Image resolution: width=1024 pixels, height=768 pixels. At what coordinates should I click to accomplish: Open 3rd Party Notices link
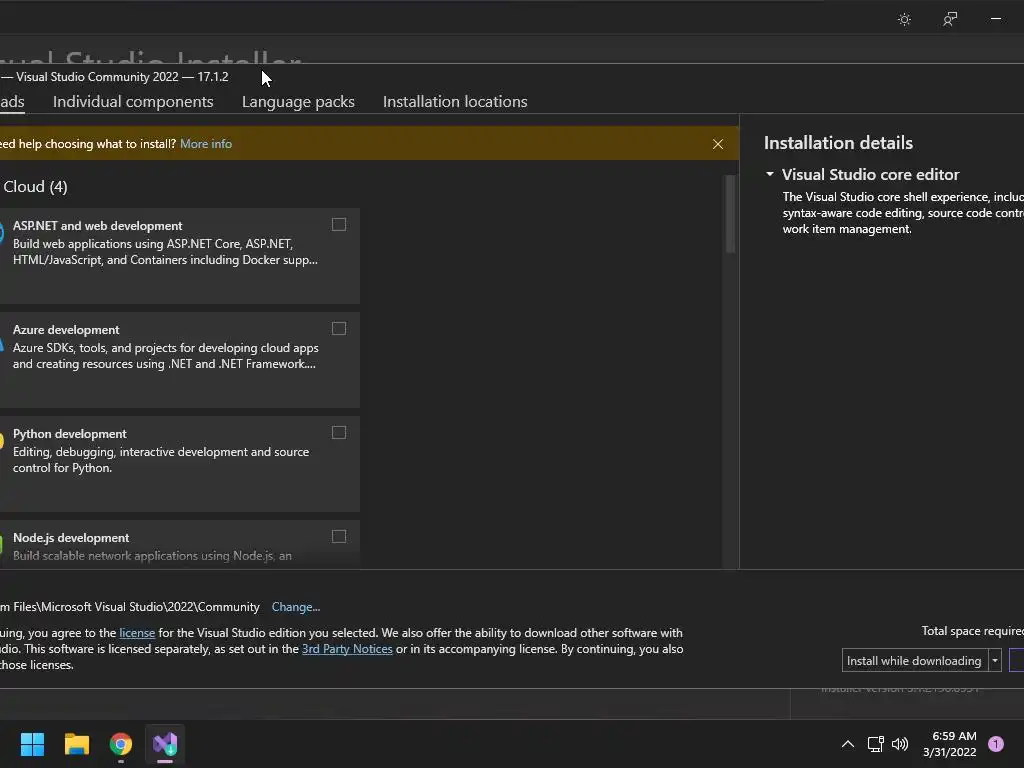(347, 649)
